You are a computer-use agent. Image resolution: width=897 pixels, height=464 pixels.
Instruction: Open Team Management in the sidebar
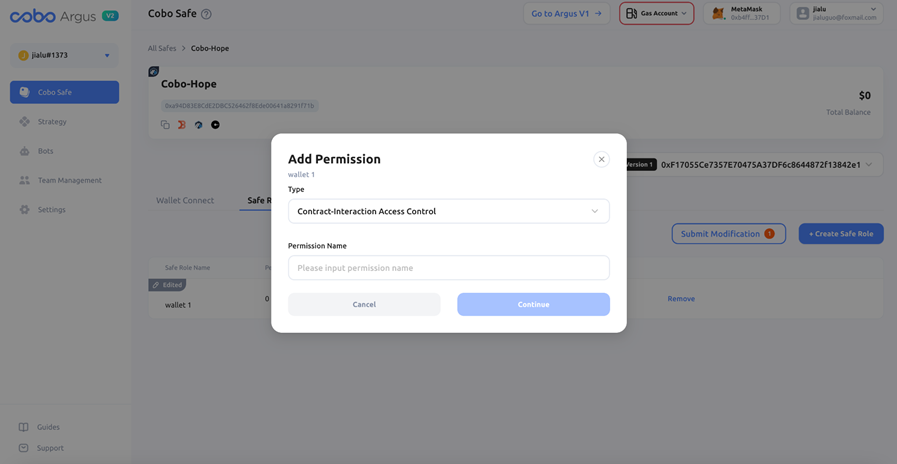pyautogui.click(x=69, y=181)
